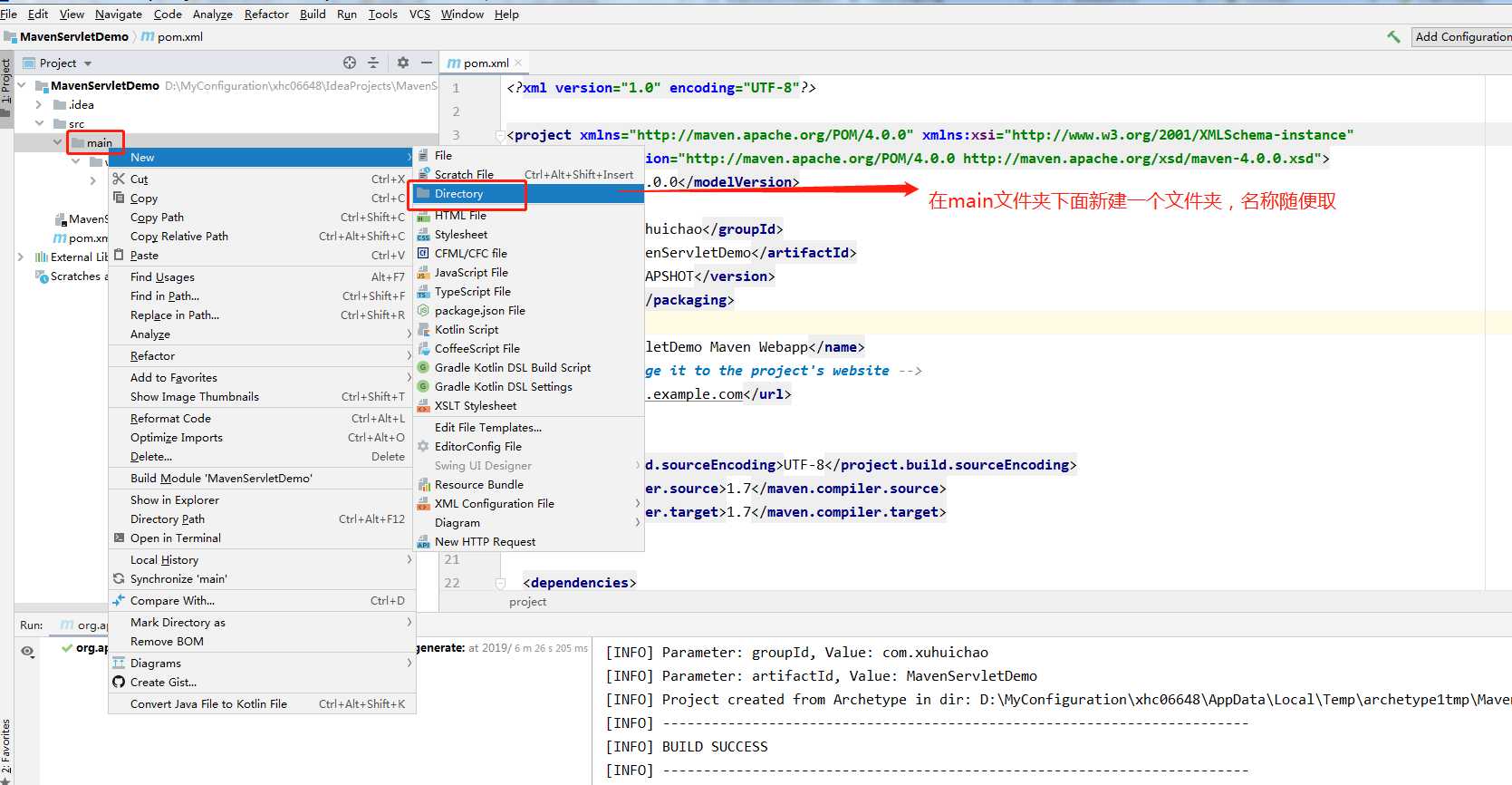The width and height of the screenshot is (1512, 785).
Task: Expand External Libraries node
Action: [21, 257]
